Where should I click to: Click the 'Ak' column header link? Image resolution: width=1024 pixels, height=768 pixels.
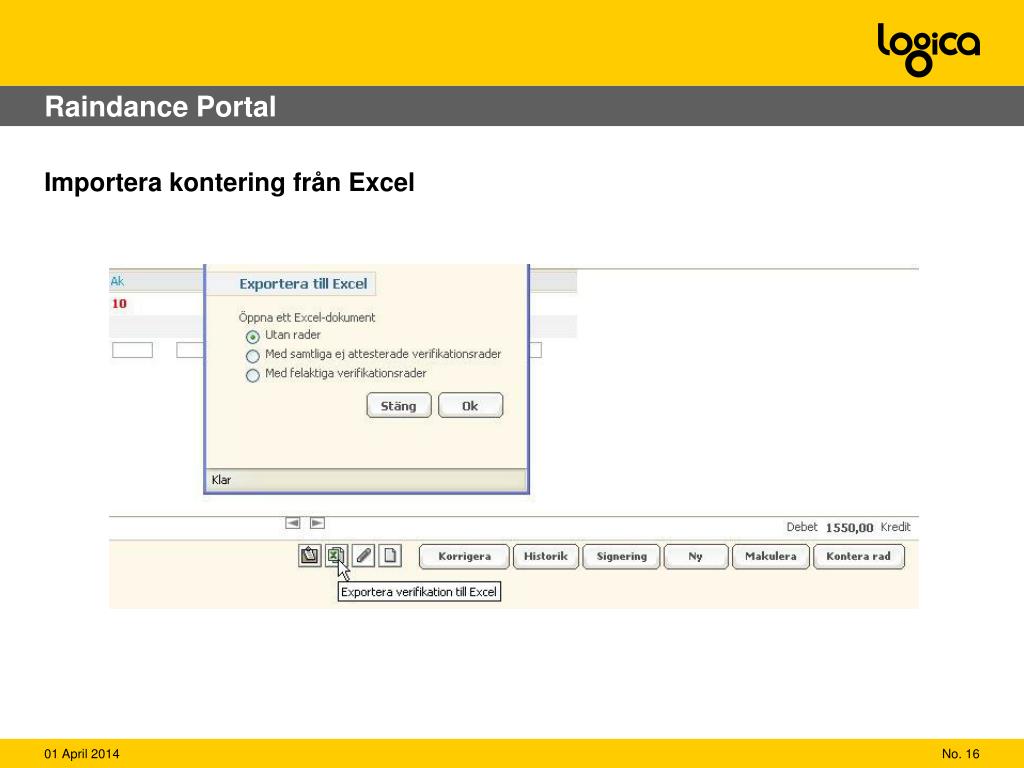pos(117,281)
